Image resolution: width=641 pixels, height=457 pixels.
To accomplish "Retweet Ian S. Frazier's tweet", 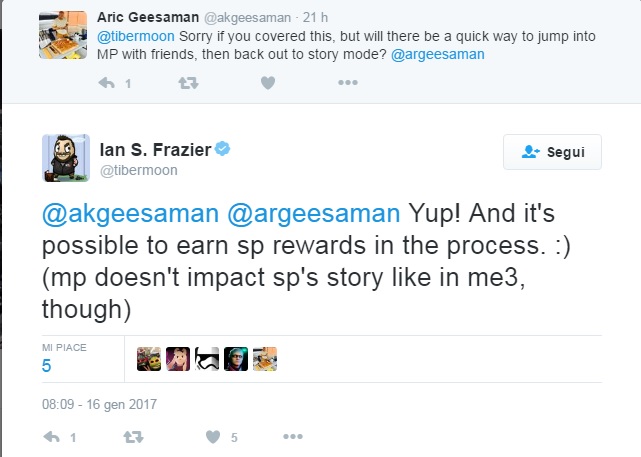I will coord(132,437).
